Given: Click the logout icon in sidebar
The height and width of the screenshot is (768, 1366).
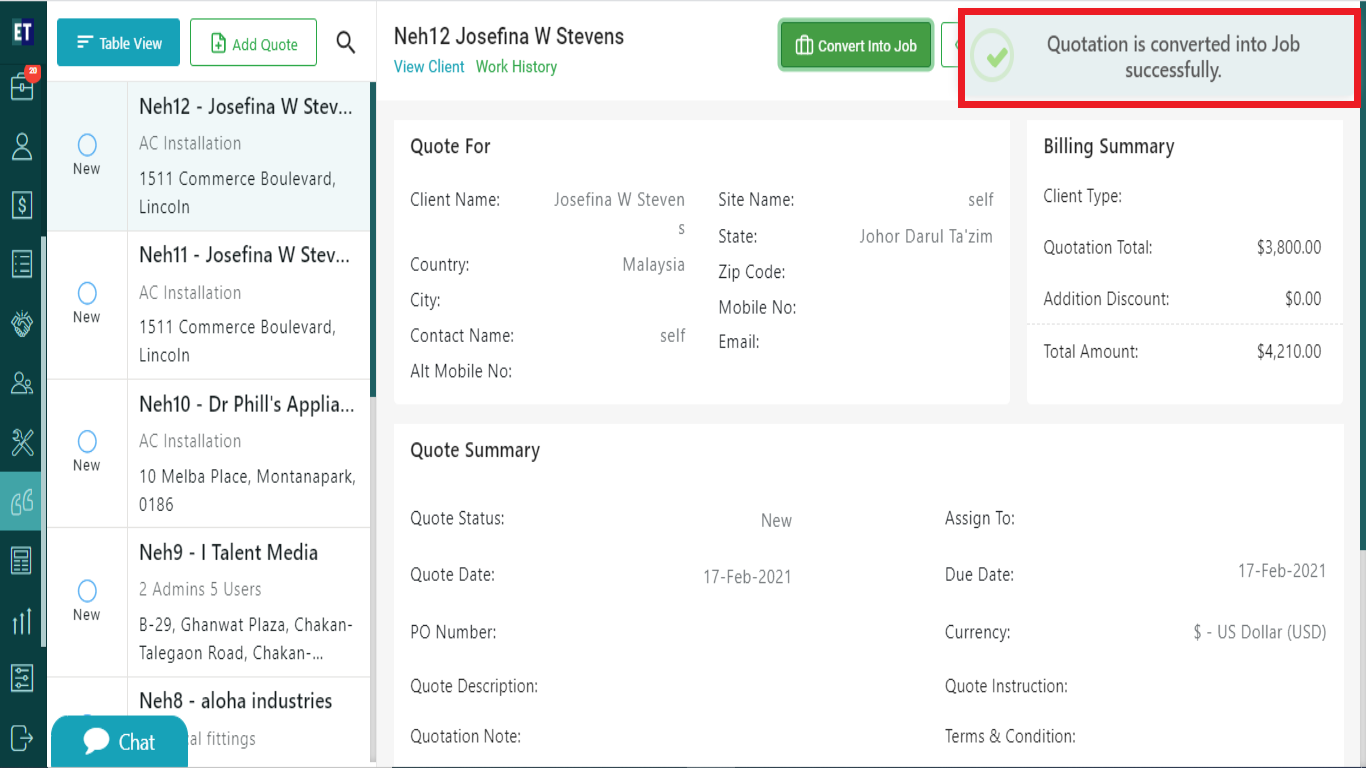Looking at the screenshot, I should (x=22, y=737).
